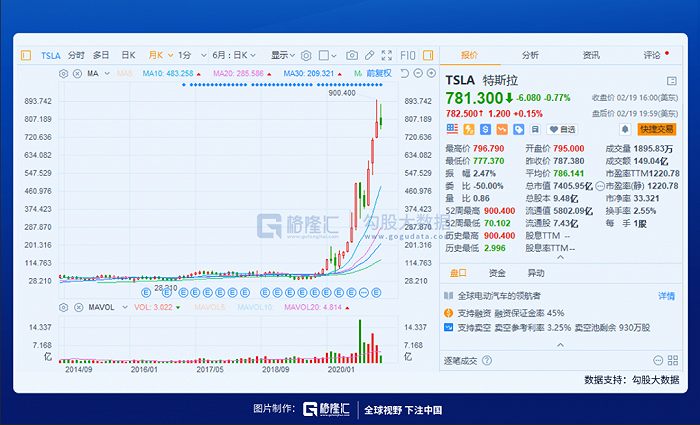700x425 pixels.
Task: Collapse the 盘口 section chevron above 逐笔成交
Action: pyautogui.click(x=560, y=345)
